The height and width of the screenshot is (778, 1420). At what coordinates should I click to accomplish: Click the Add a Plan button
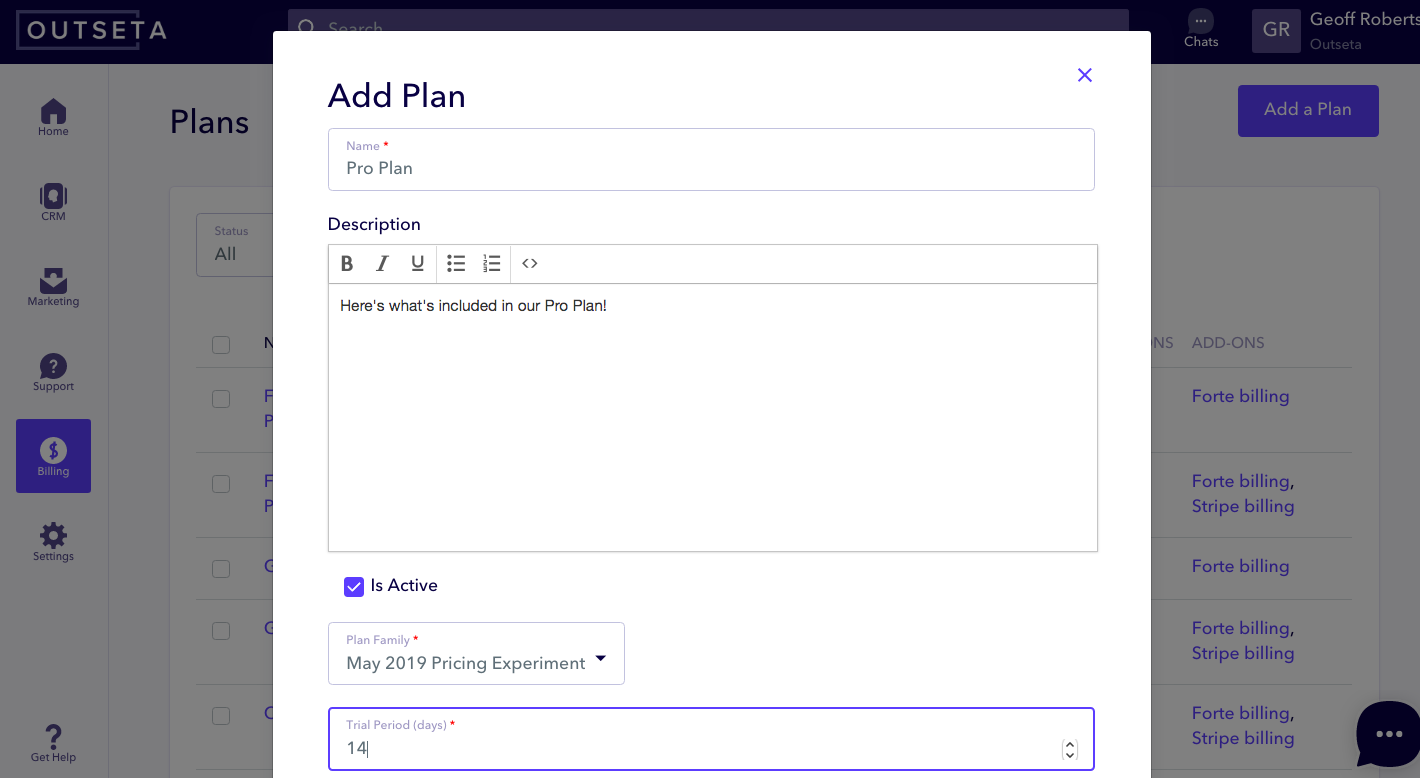1308,110
